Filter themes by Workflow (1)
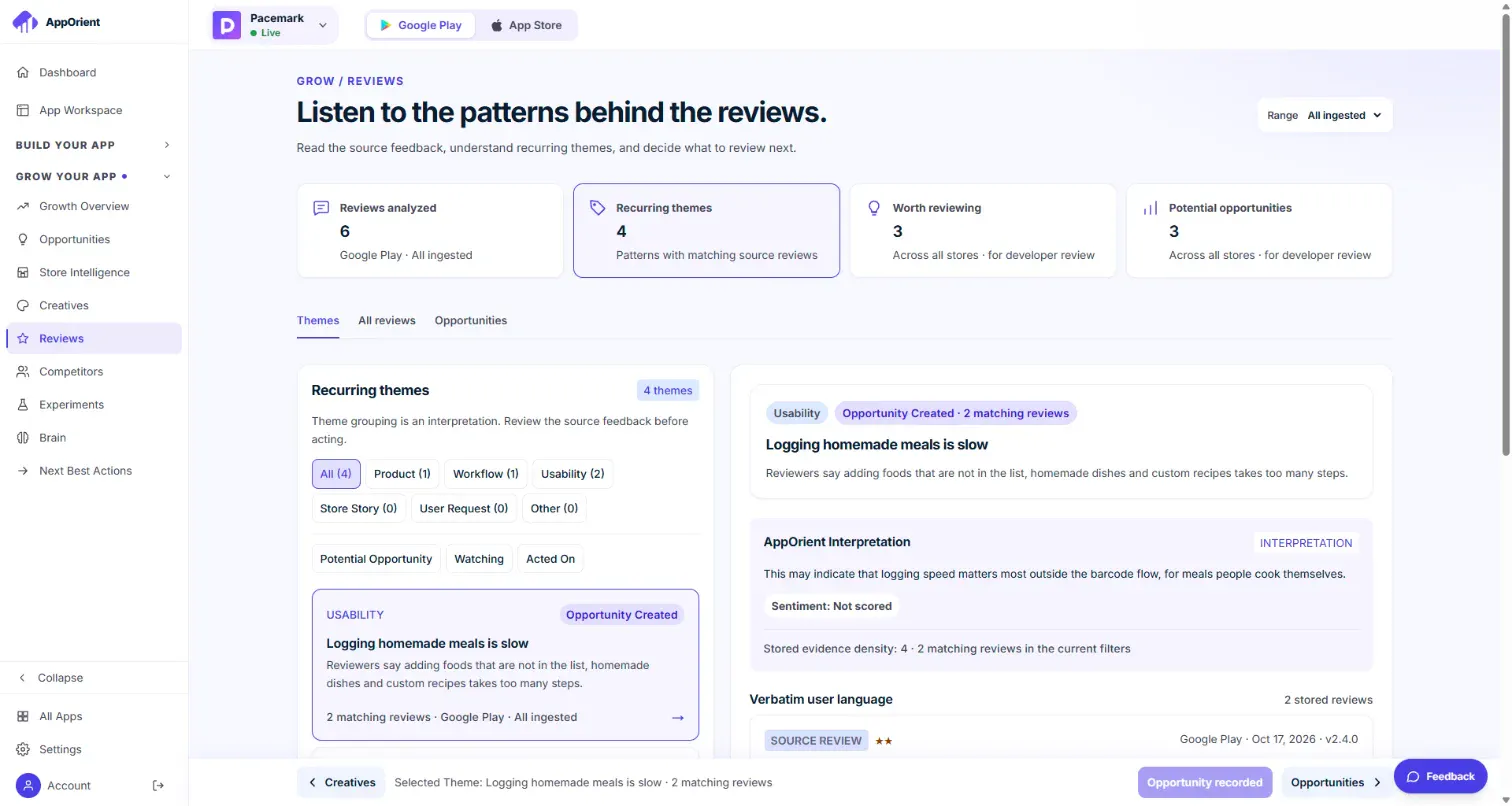1512x806 pixels. point(486,474)
